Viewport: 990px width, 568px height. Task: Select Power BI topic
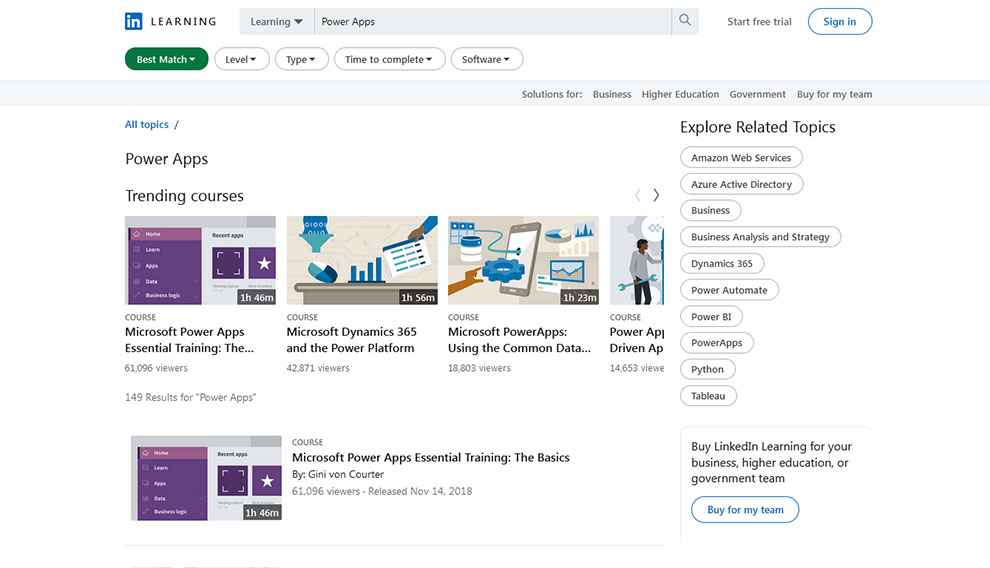[x=711, y=316]
